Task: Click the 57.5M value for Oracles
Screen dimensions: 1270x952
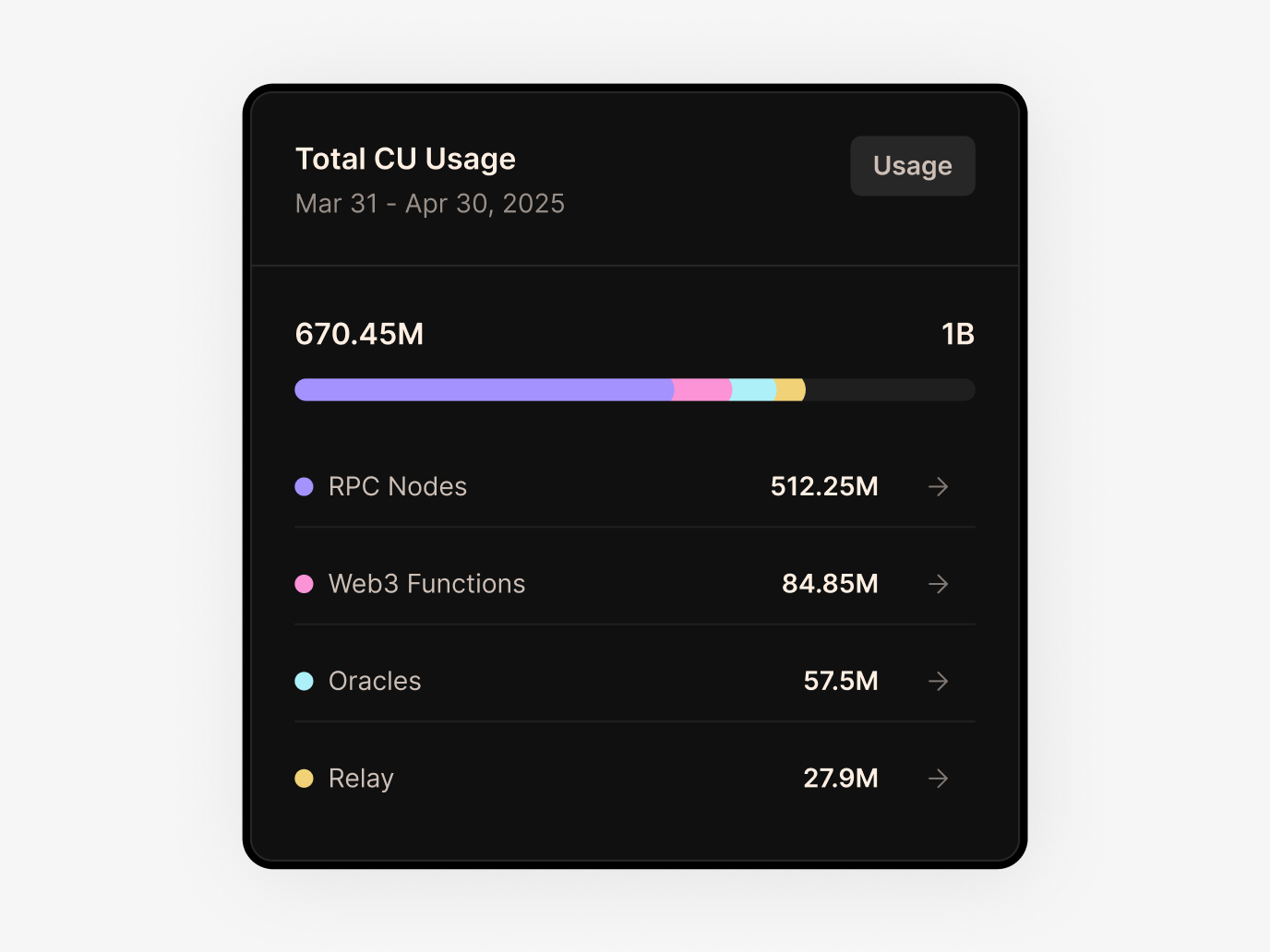Action: pyautogui.click(x=840, y=681)
